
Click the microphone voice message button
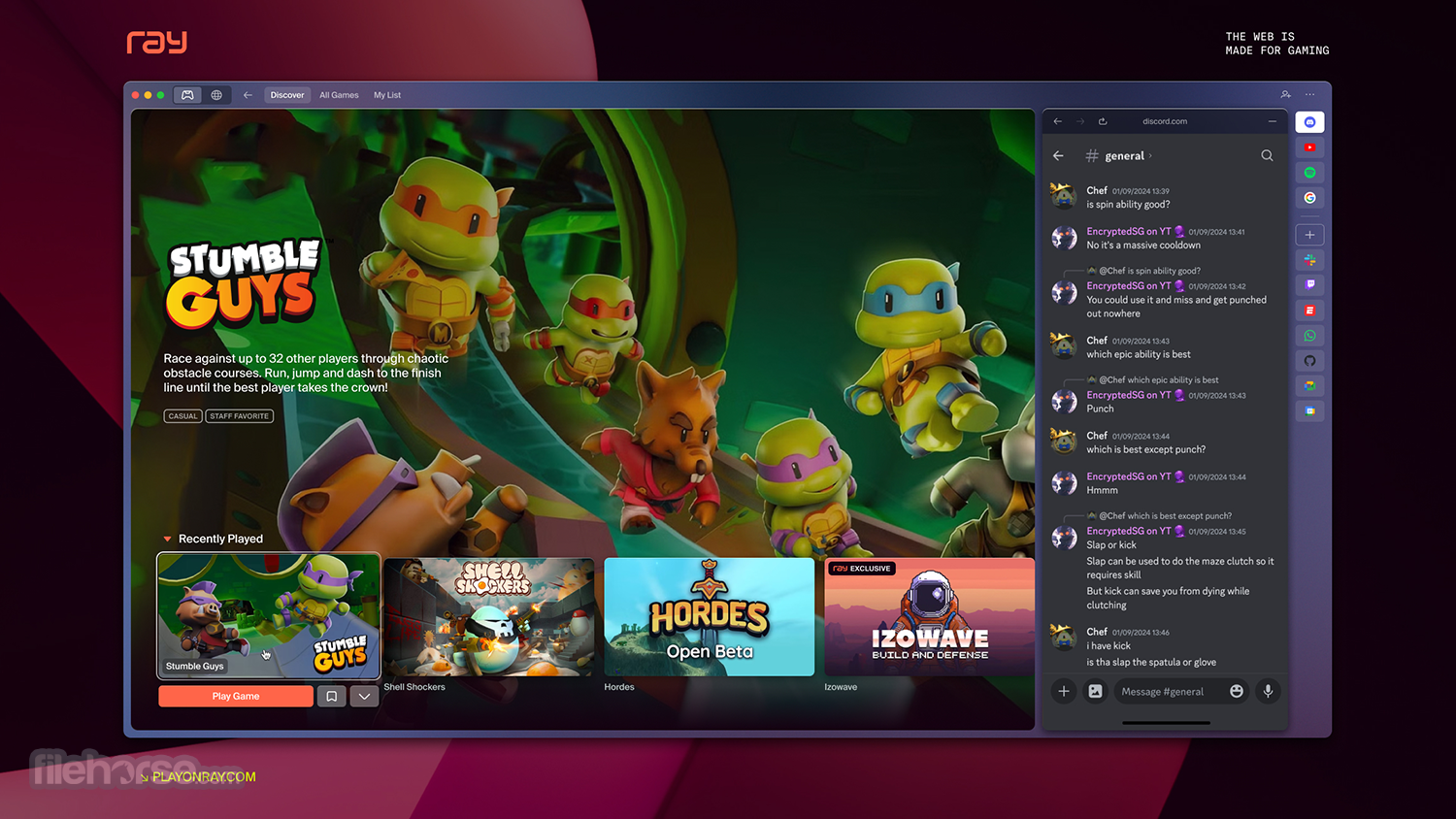[x=1268, y=691]
